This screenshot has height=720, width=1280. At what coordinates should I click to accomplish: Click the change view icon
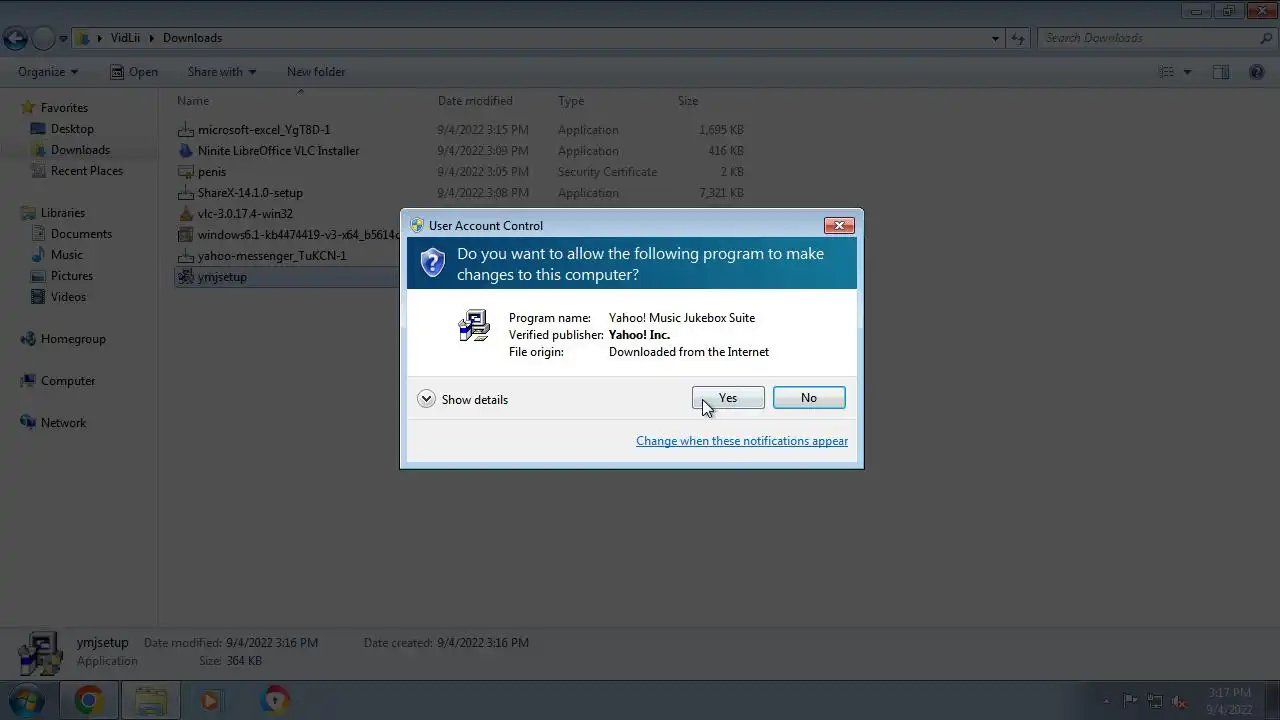tap(1166, 72)
